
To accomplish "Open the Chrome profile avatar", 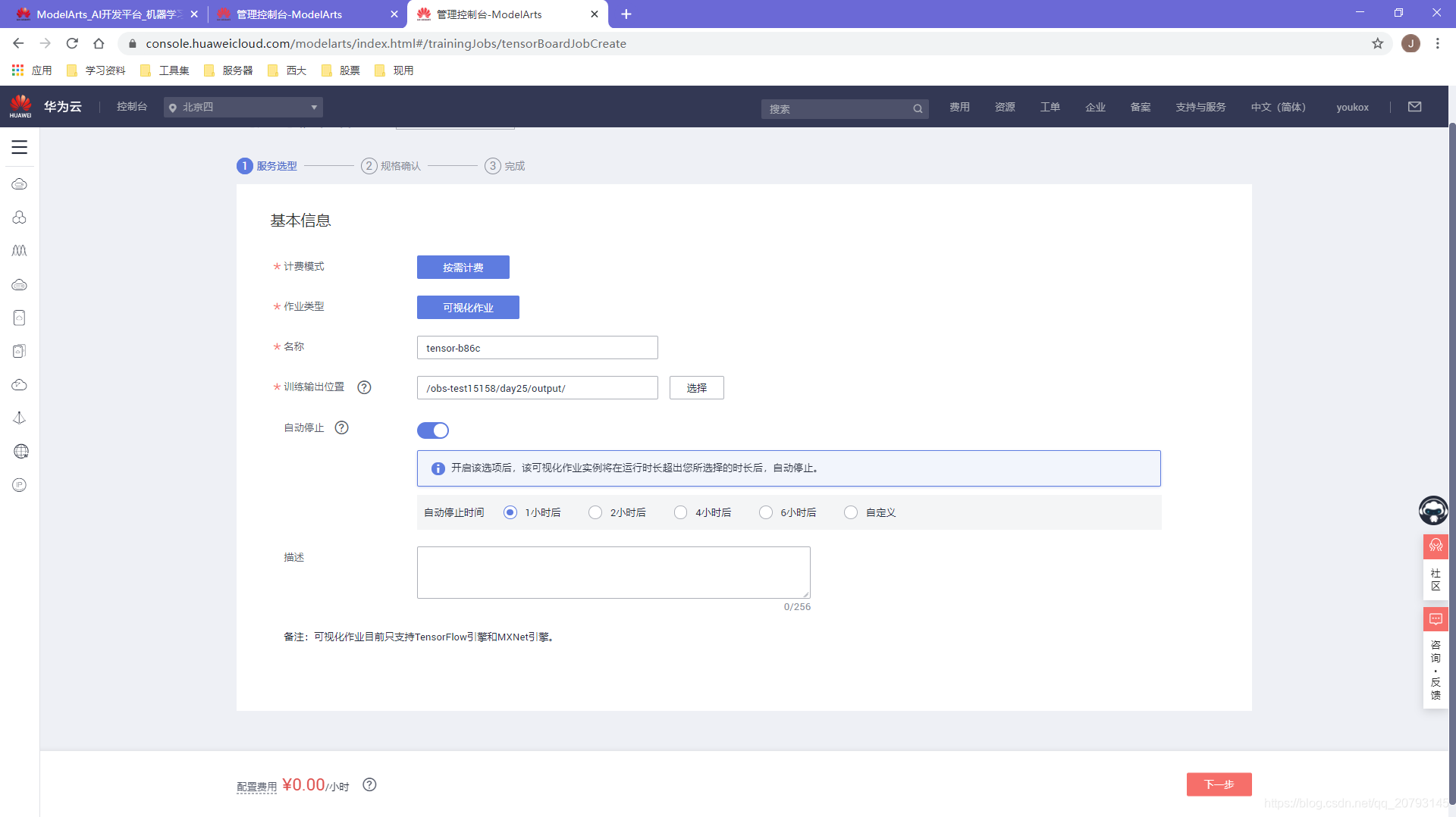I will [1410, 43].
